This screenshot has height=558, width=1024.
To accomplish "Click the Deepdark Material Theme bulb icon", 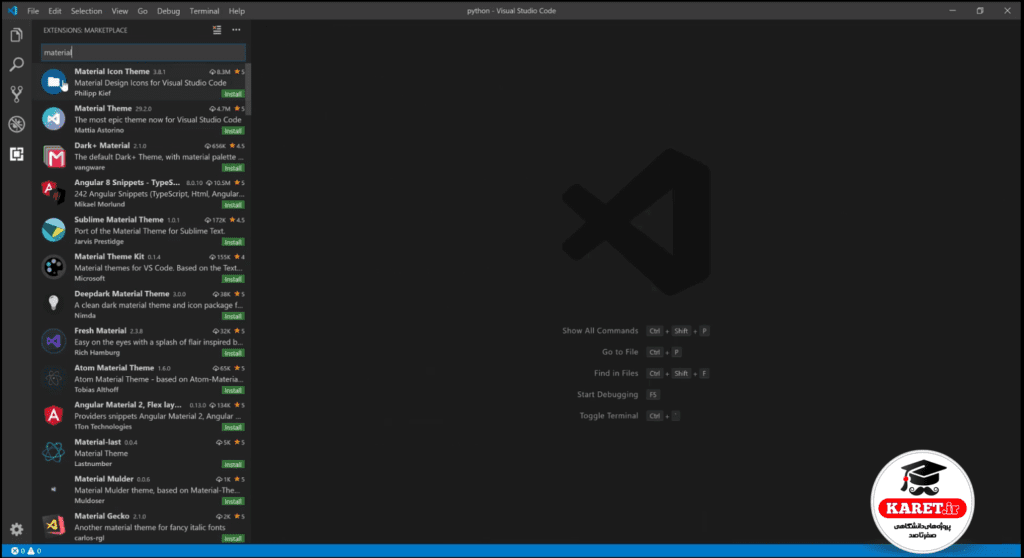I will point(54,304).
